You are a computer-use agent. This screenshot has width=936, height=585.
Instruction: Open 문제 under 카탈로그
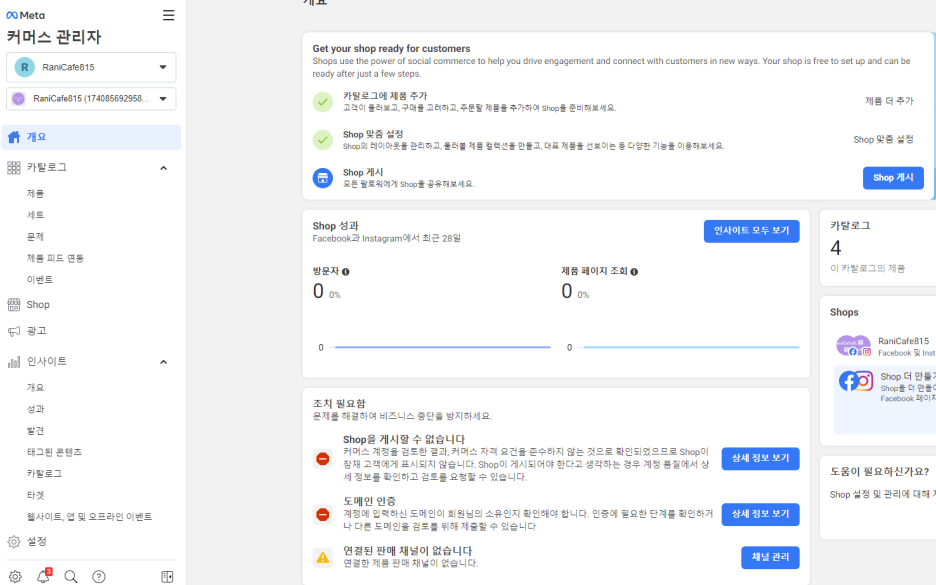[x=35, y=236]
